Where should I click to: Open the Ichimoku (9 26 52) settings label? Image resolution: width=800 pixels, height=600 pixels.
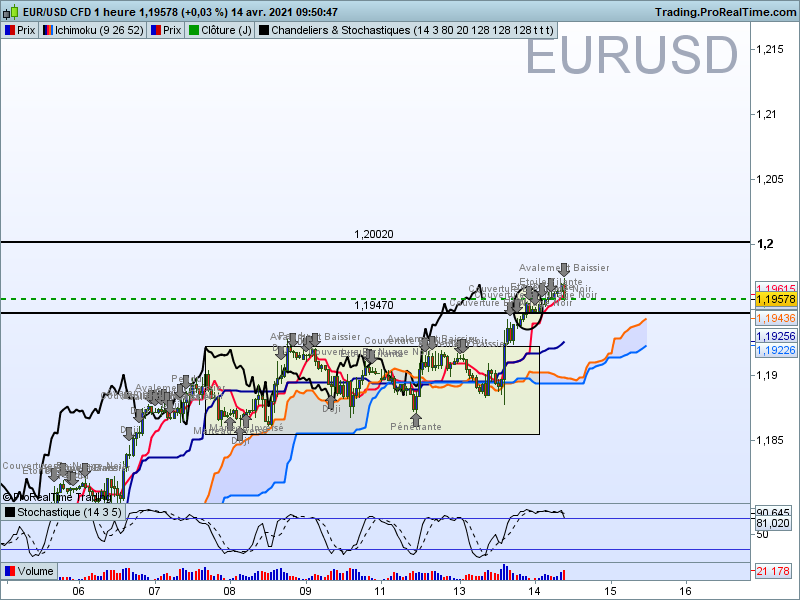coord(99,30)
